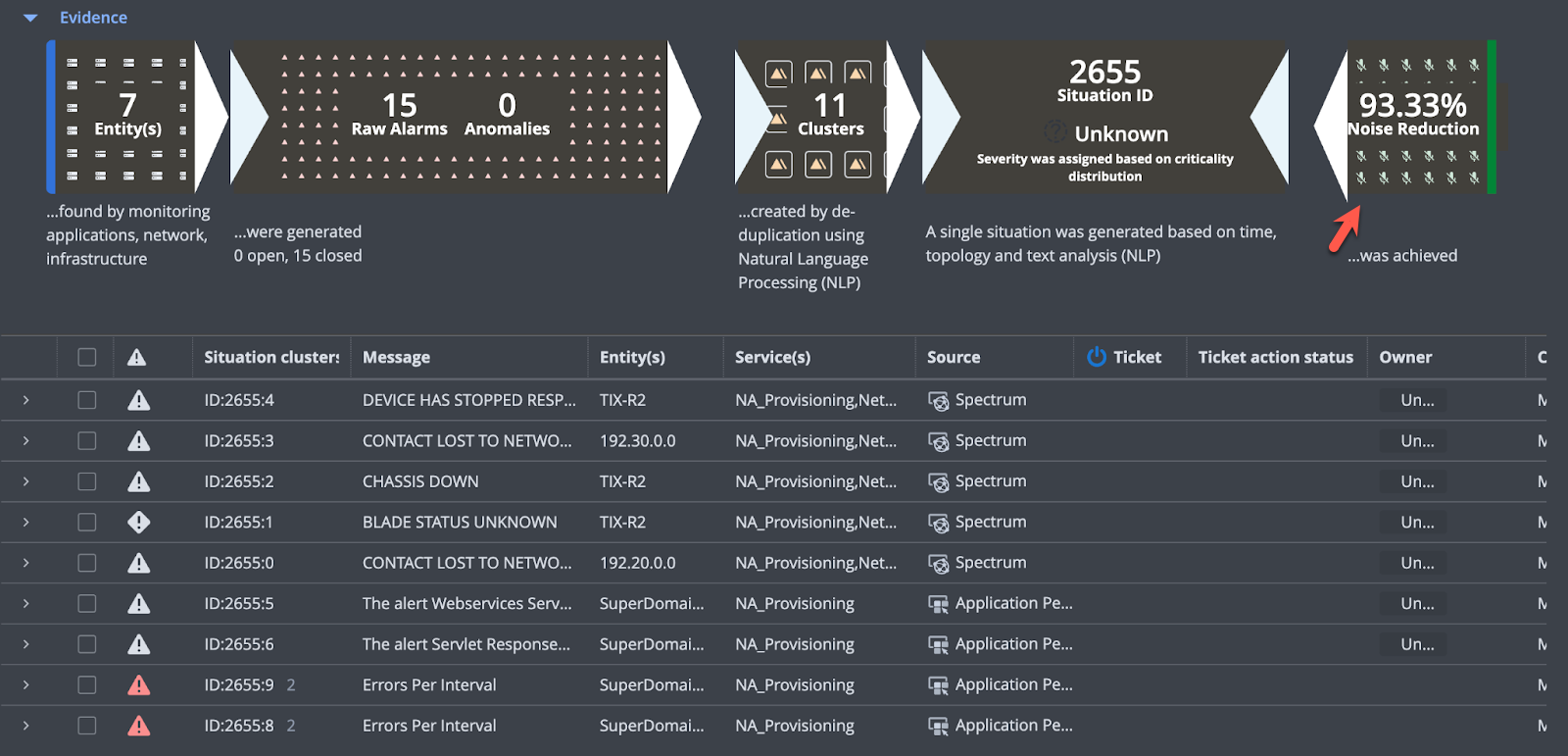Click entity 192.30.0.0 cell

pos(637,441)
